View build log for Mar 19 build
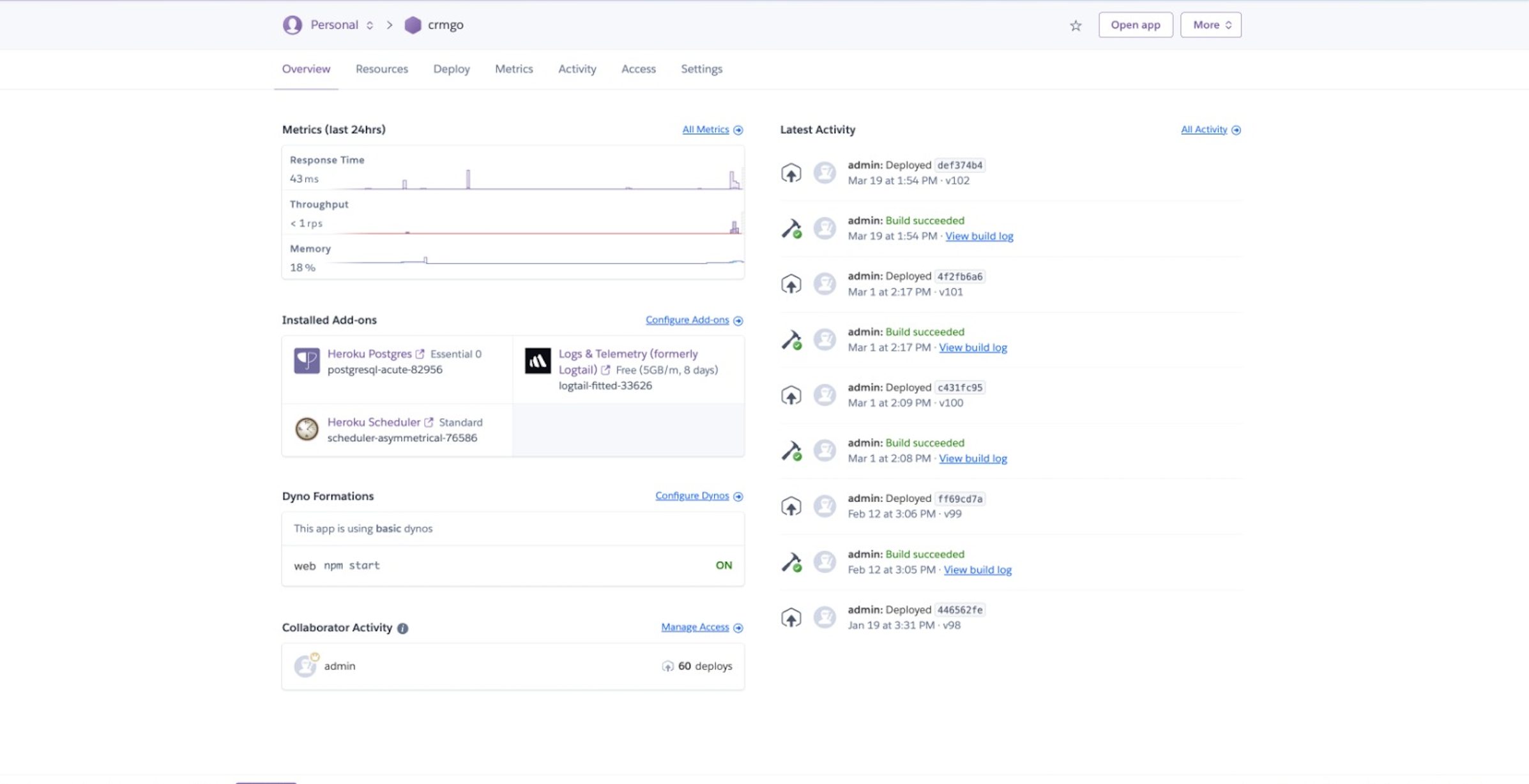The height and width of the screenshot is (784, 1529). (x=978, y=236)
